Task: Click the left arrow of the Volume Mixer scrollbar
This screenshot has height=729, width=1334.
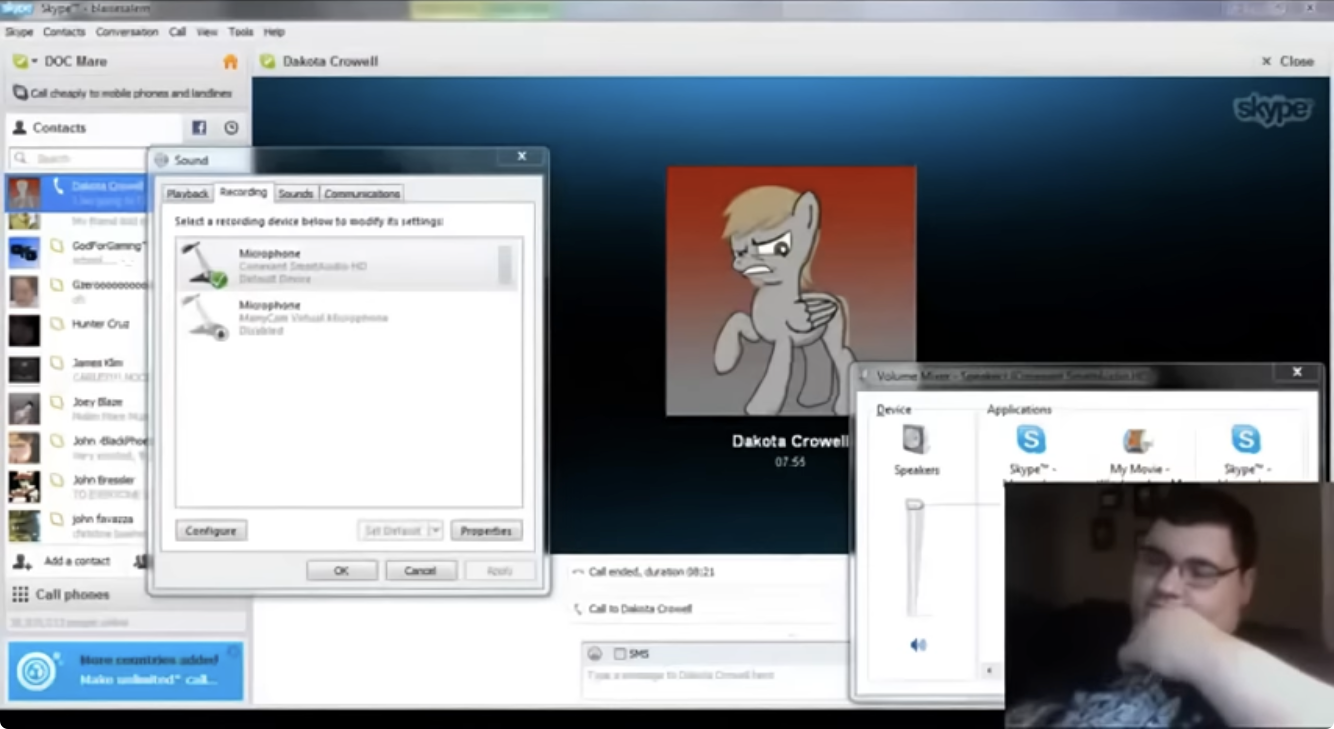Action: (x=990, y=670)
